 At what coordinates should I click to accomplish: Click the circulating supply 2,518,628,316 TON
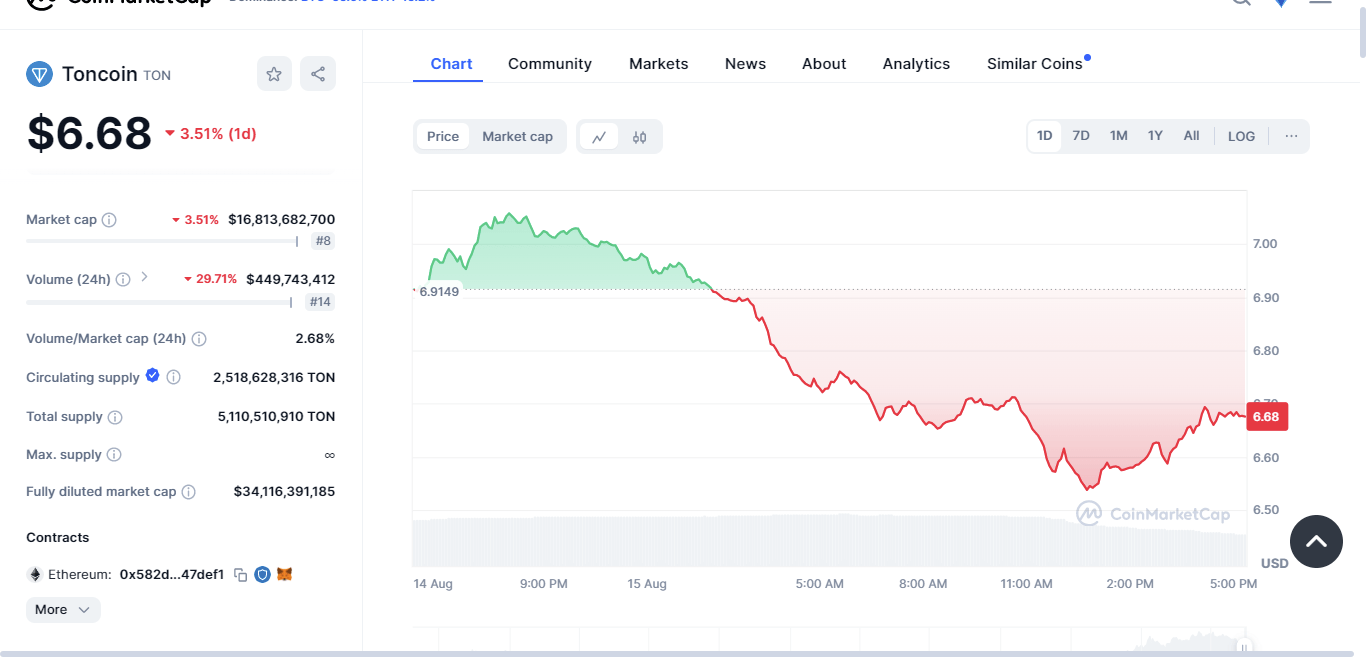tap(274, 378)
